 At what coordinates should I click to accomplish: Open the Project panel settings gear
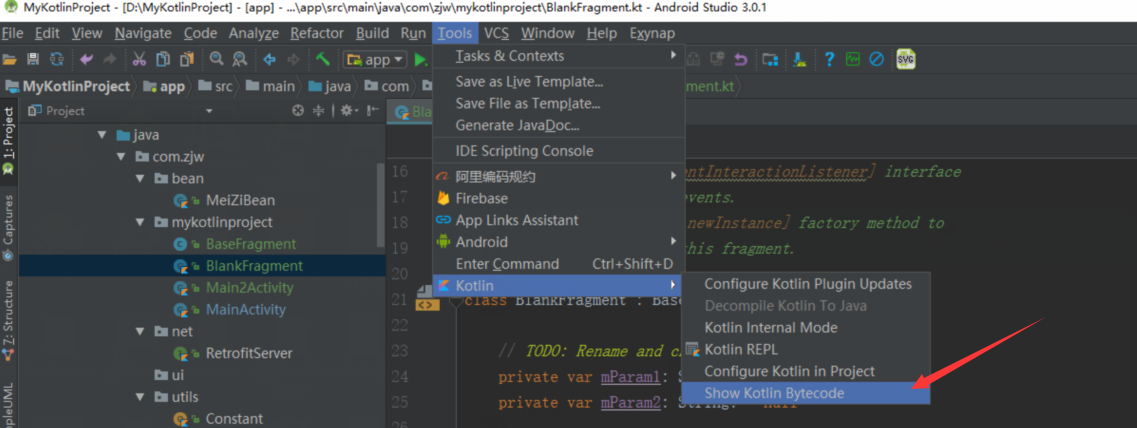pos(346,111)
